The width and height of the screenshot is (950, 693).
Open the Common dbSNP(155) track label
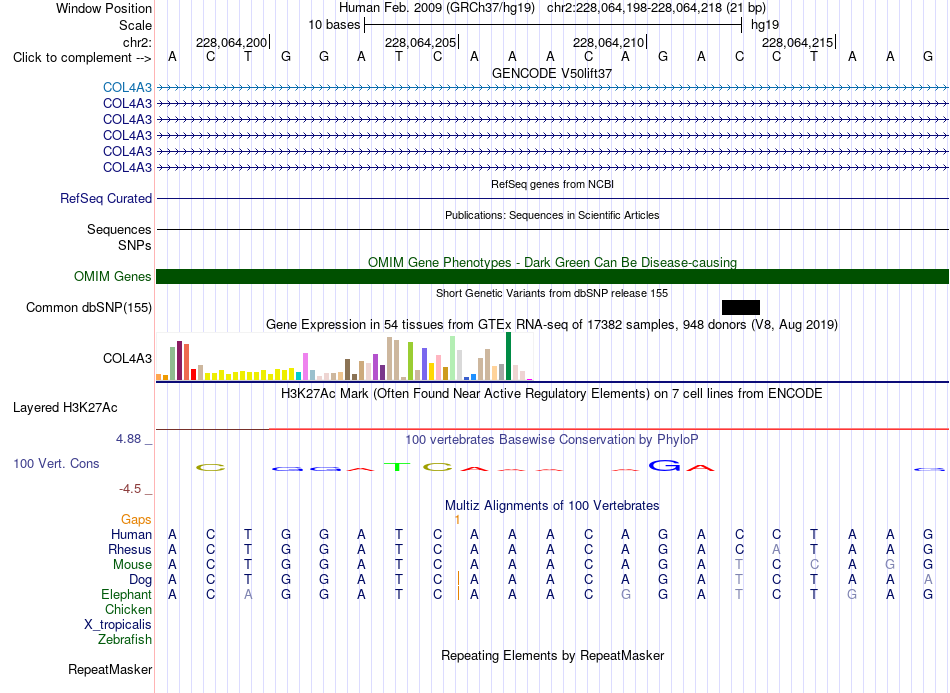pyautogui.click(x=89, y=307)
